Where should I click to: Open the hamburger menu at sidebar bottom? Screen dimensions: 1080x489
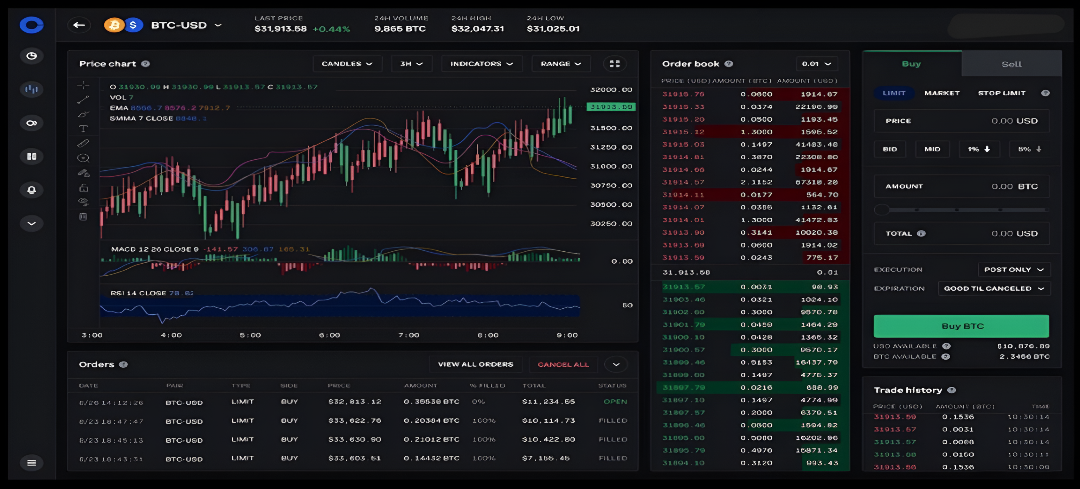31,462
